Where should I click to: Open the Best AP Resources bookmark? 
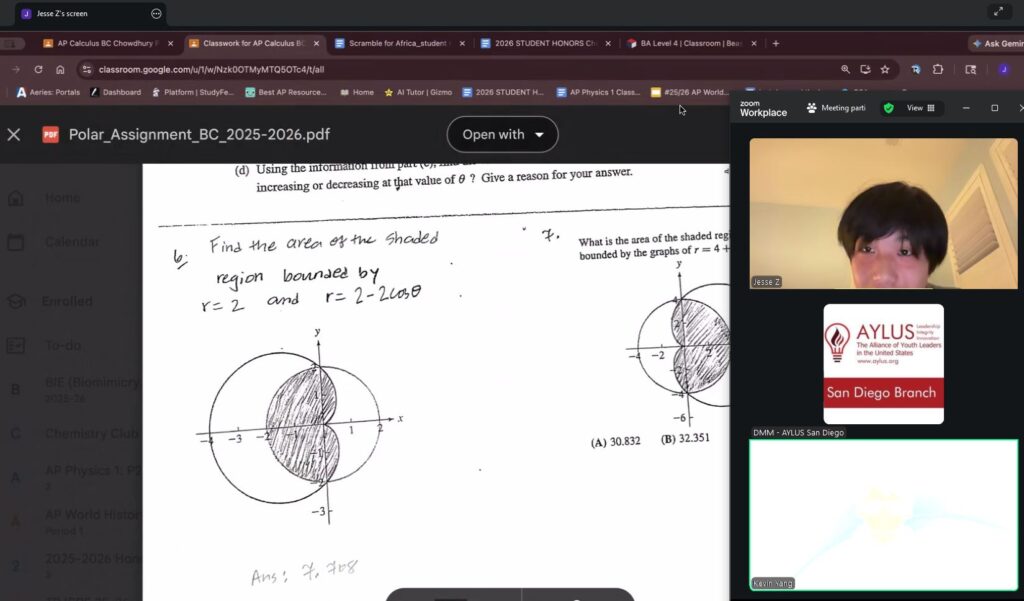(x=286, y=92)
